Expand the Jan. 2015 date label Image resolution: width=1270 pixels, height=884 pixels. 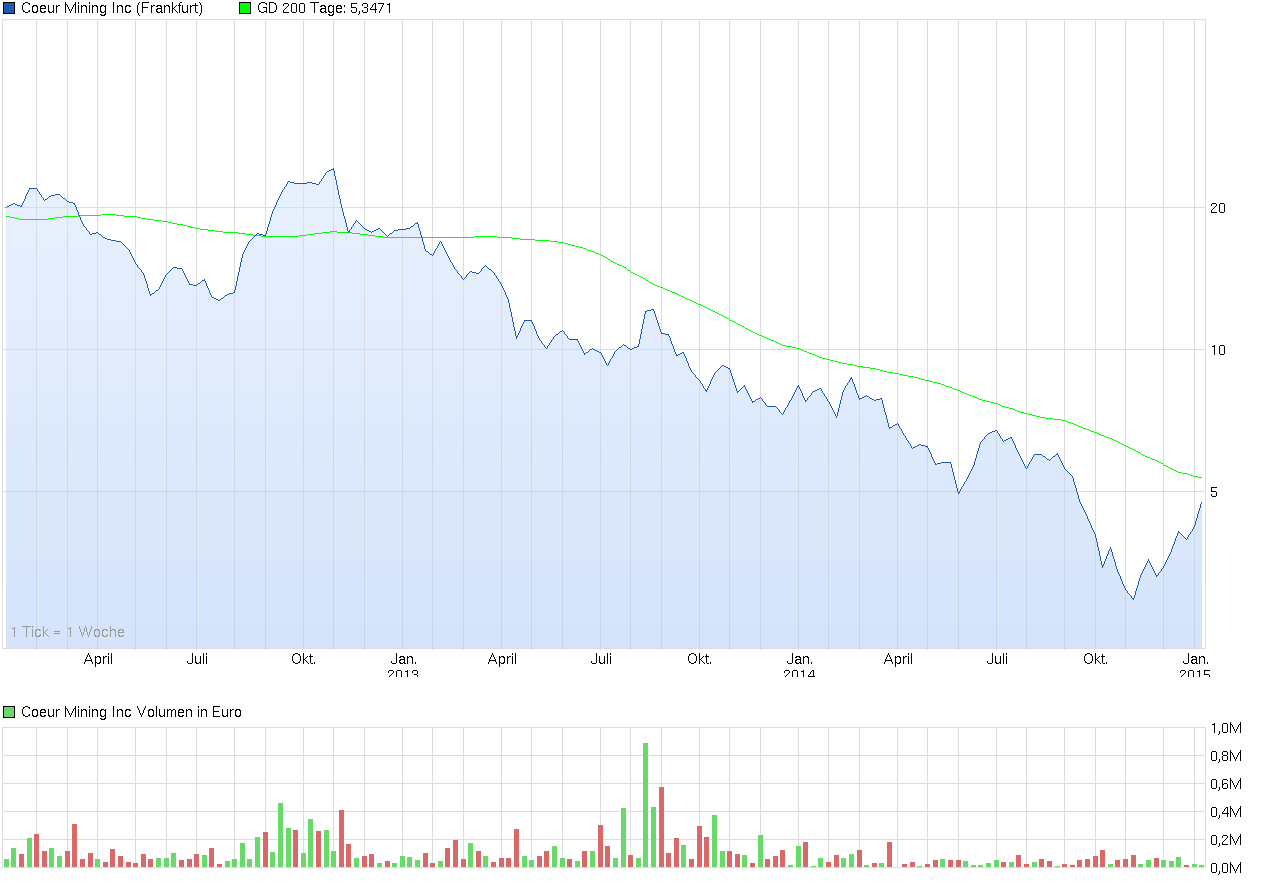[1196, 665]
